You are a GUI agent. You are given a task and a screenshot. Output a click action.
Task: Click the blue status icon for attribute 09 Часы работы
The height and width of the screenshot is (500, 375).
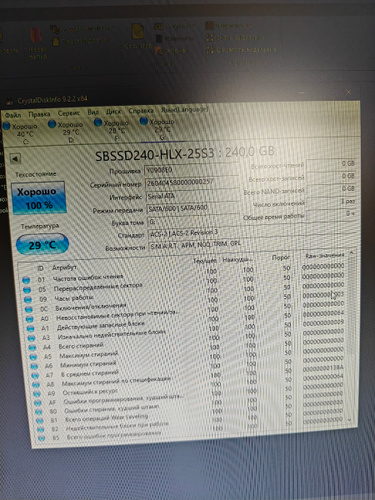[x=28, y=300]
